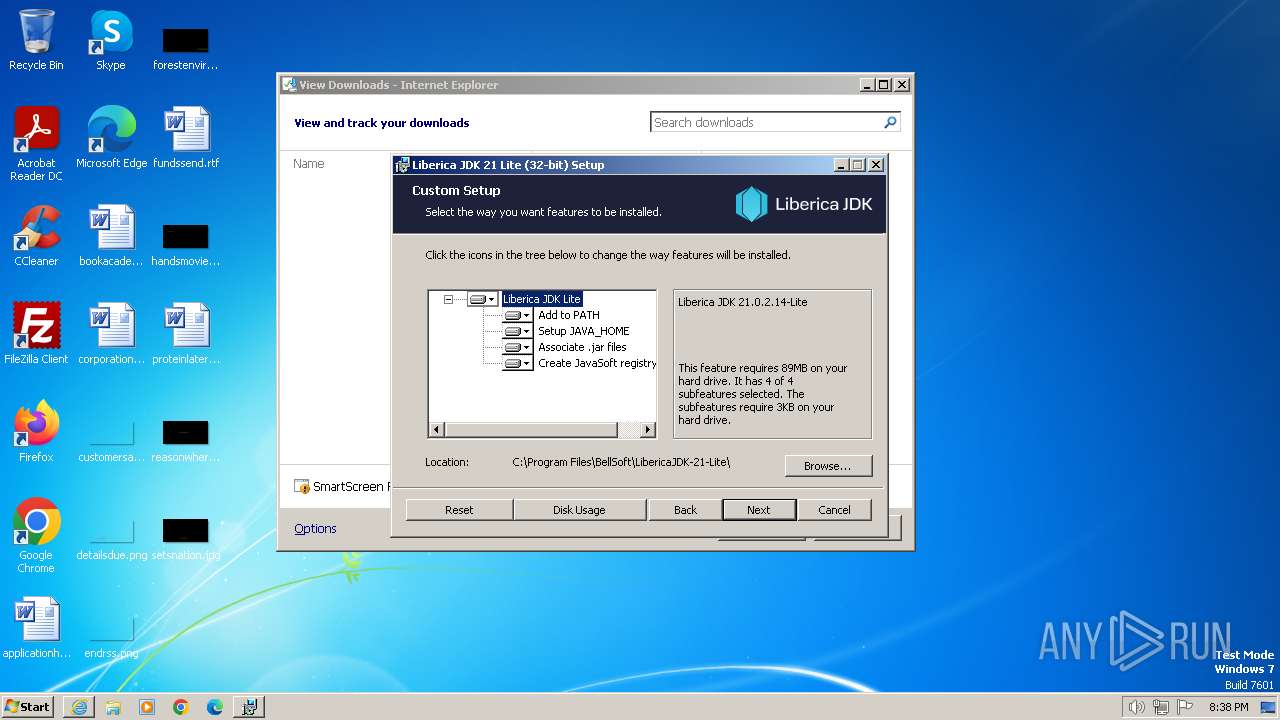Screen dimensions: 1280x720
Task: Open the Options link in View Downloads
Action: [x=315, y=529]
